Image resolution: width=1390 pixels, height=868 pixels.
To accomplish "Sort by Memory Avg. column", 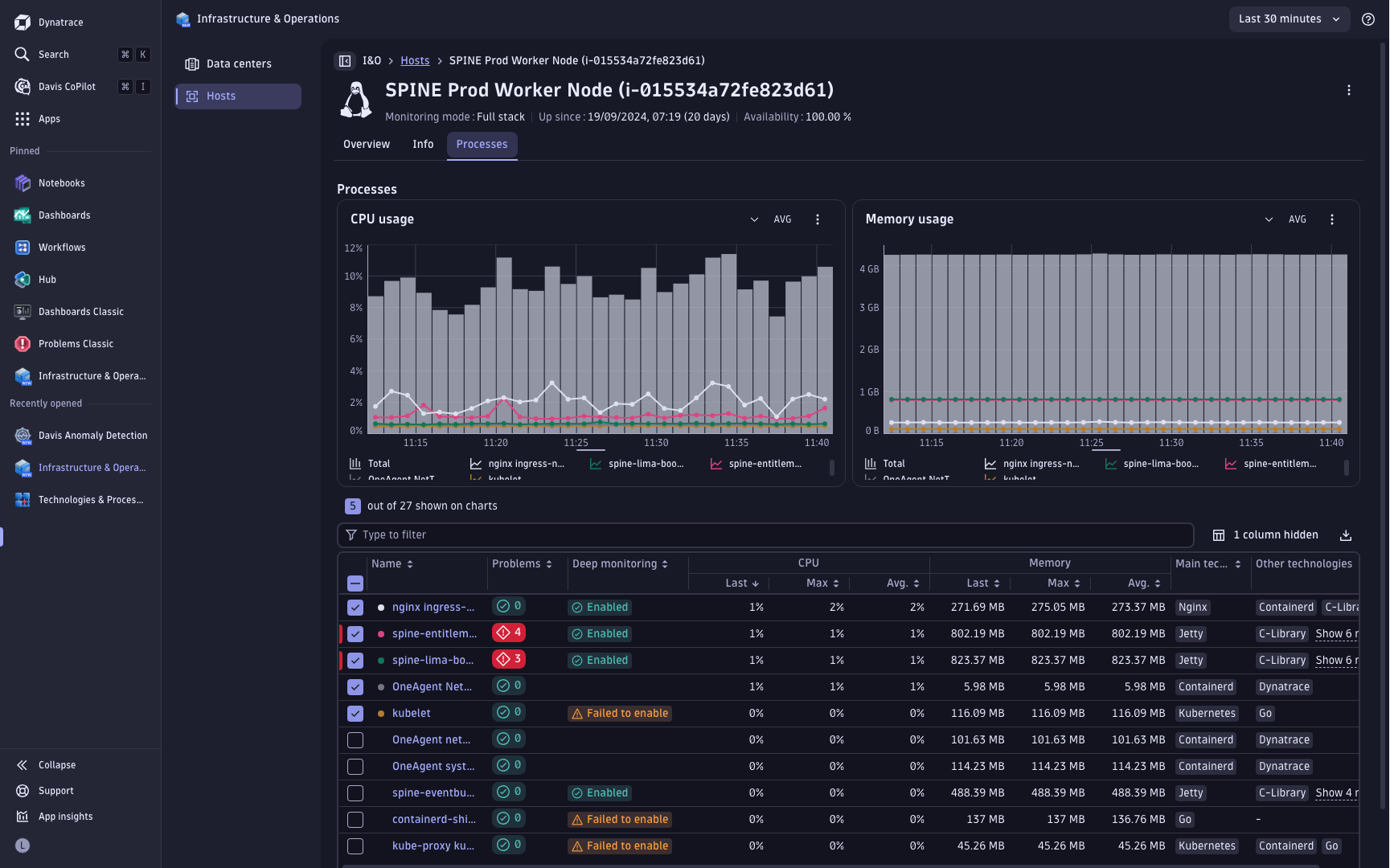I will click(1145, 583).
